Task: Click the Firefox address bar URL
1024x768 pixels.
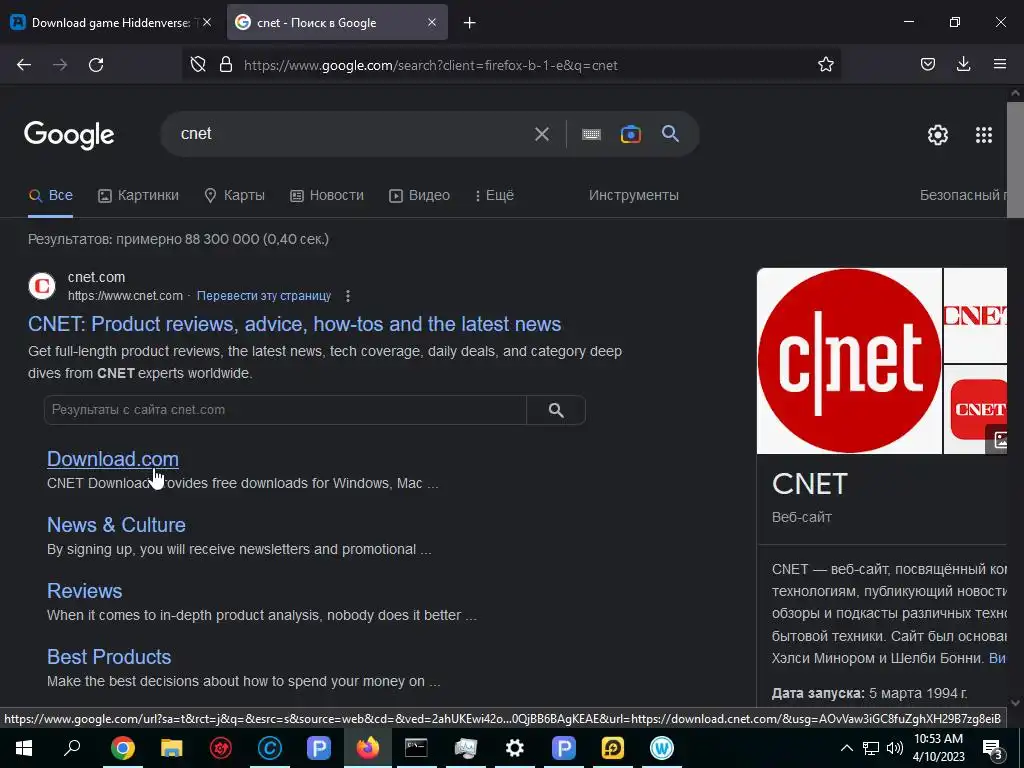Action: [x=431, y=65]
